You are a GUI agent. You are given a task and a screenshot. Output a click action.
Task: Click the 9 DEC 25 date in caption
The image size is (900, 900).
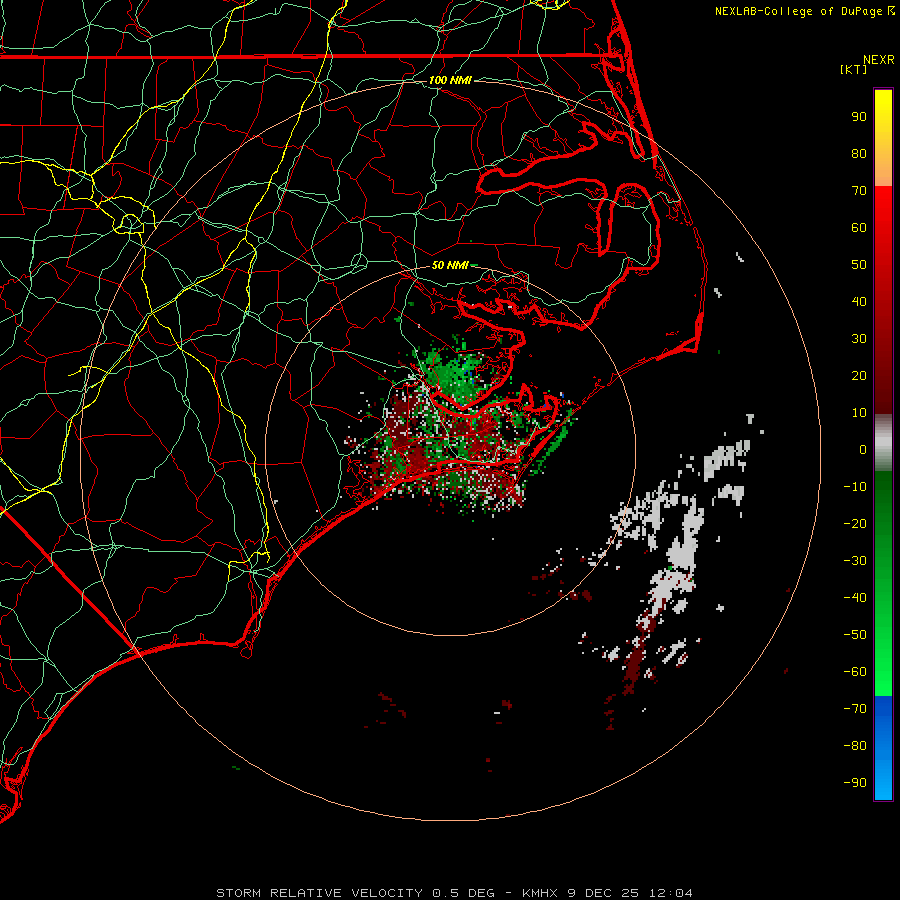pyautogui.click(x=603, y=893)
